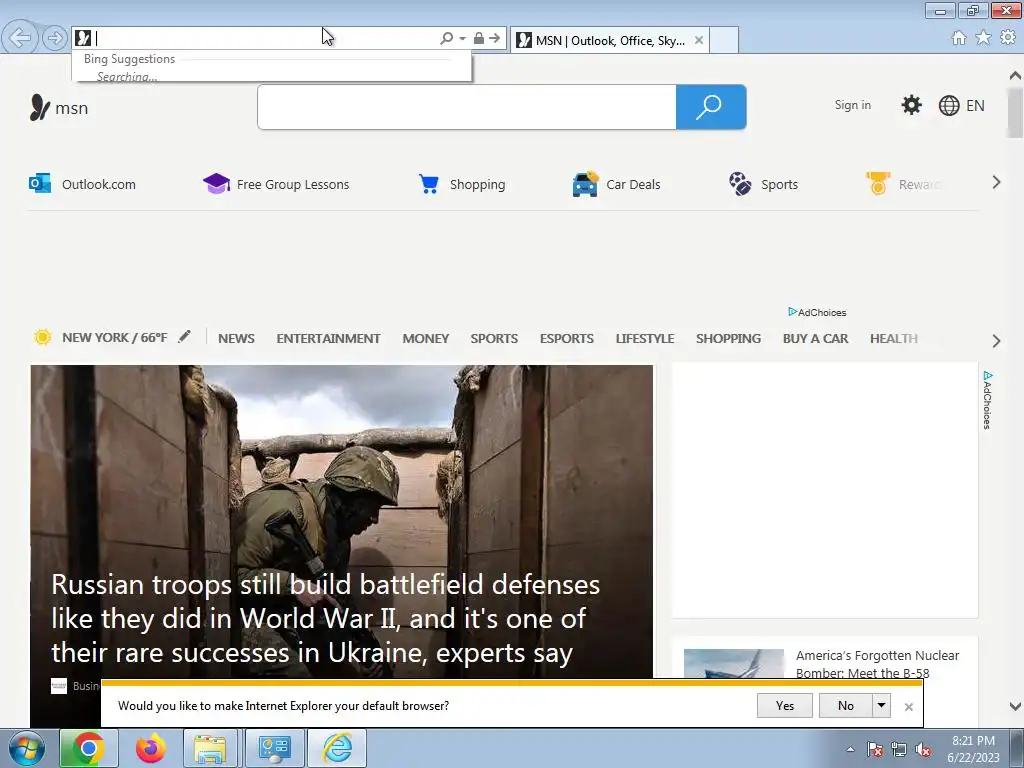Edit location with the pencil icon

[x=185, y=336]
